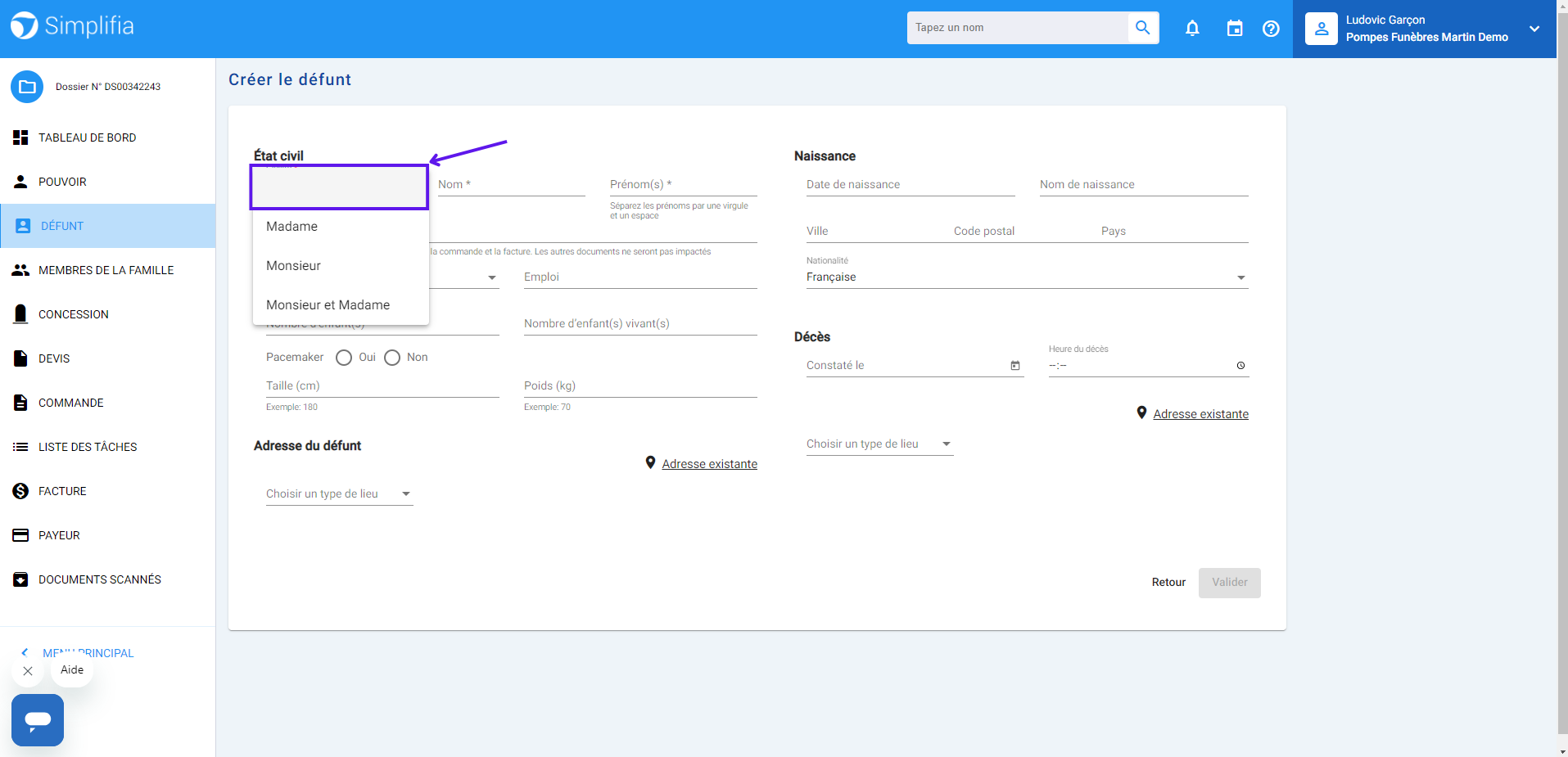This screenshot has height=757, width=1568.
Task: Click the dossier folder icon
Action: coord(27,87)
